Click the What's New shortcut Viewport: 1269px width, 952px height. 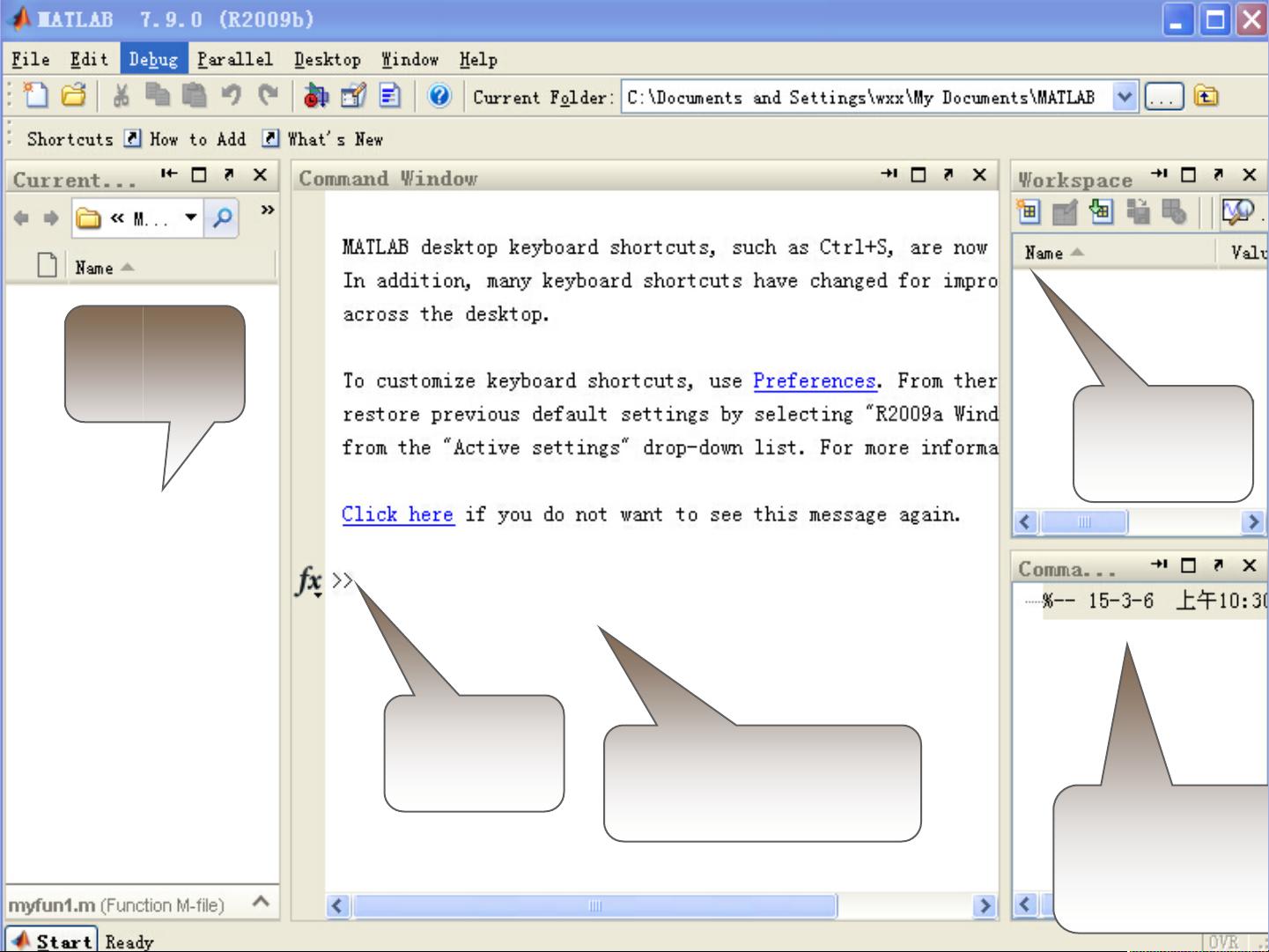point(324,139)
